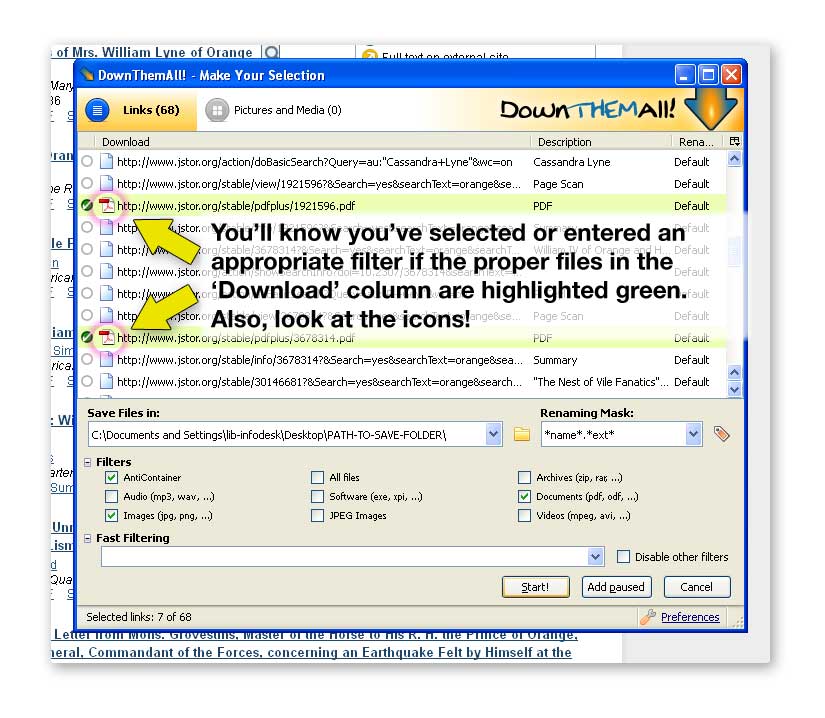Open the Fast Filtering dropdown arrow
Screen dimensions: 825x718
596,557
